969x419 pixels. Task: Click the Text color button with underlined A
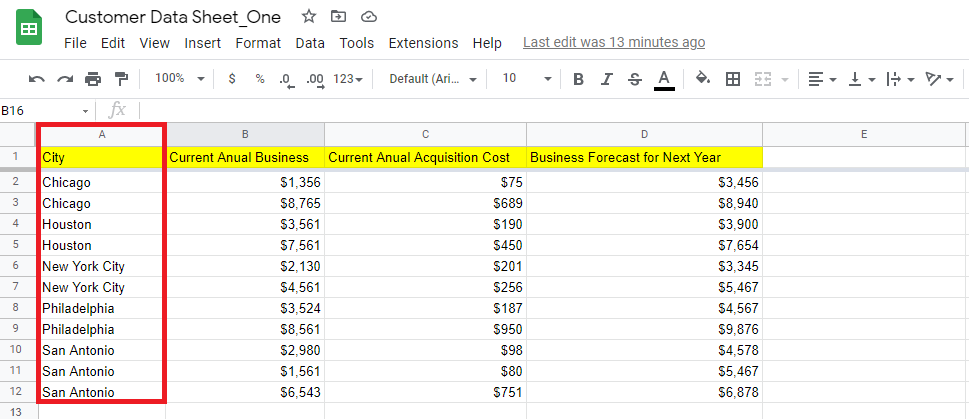point(664,79)
